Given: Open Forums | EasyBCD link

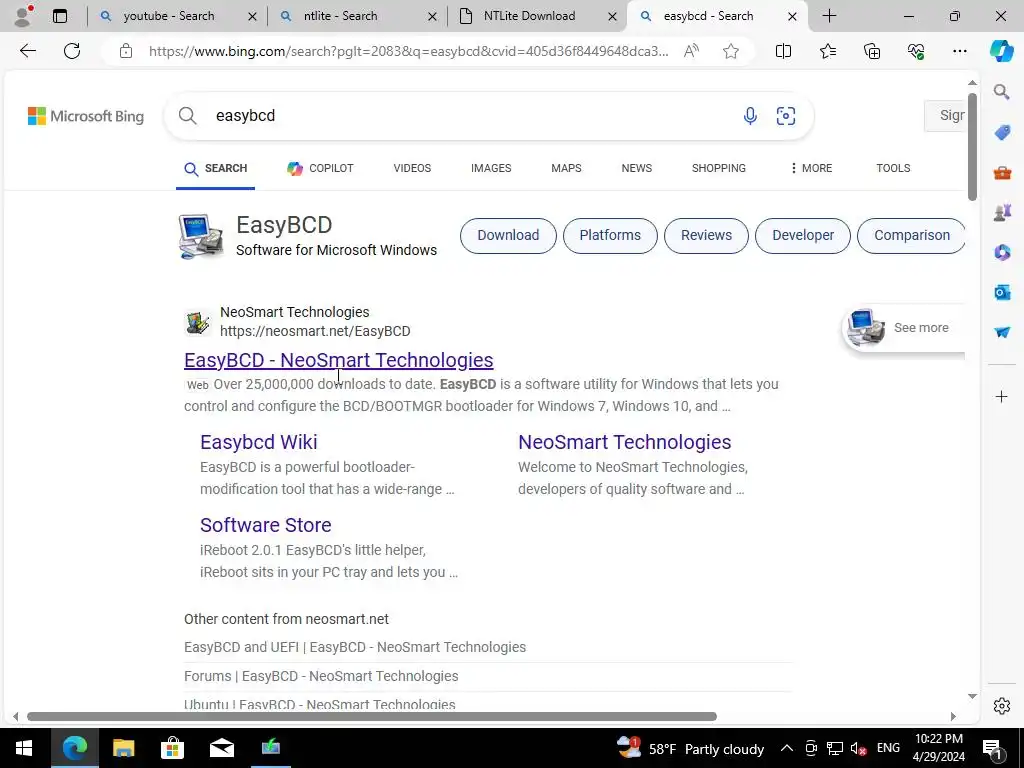Looking at the screenshot, I should click(321, 676).
